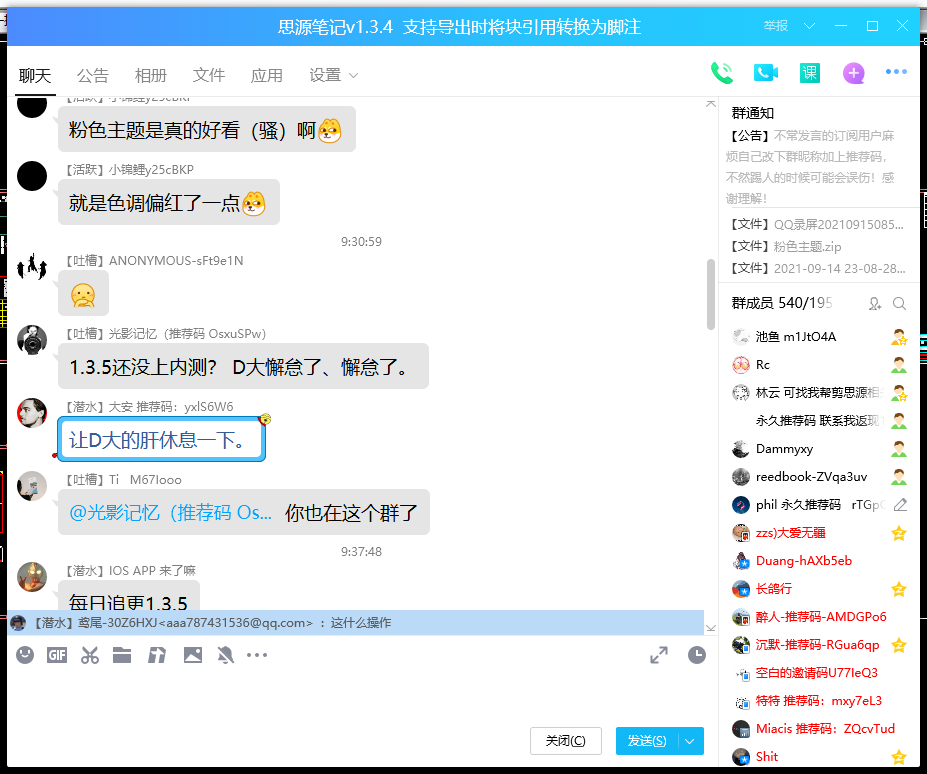Click the shy emoji message bubble
Image resolution: width=927 pixels, height=774 pixels.
tap(83, 293)
